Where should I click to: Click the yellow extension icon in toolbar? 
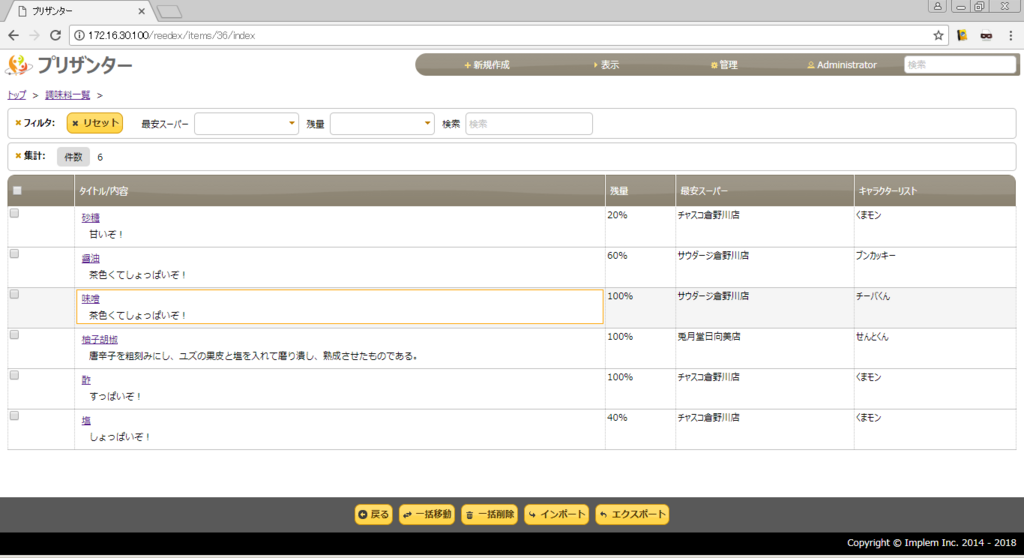[x=962, y=35]
